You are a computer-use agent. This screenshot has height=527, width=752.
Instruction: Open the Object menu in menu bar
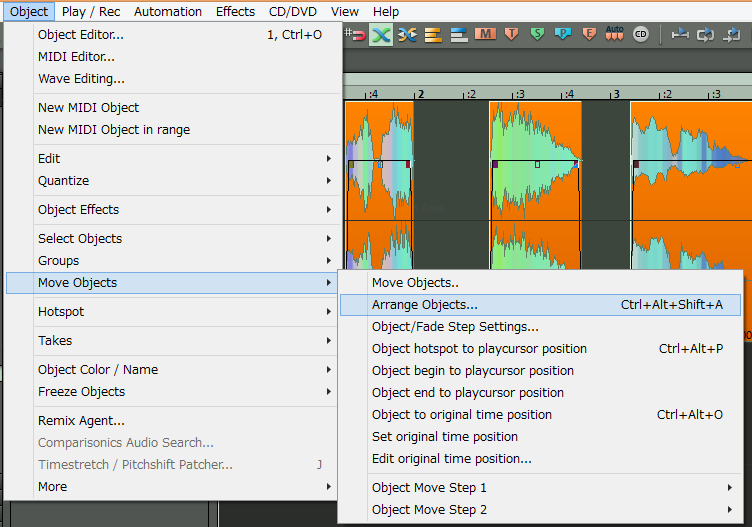[29, 12]
